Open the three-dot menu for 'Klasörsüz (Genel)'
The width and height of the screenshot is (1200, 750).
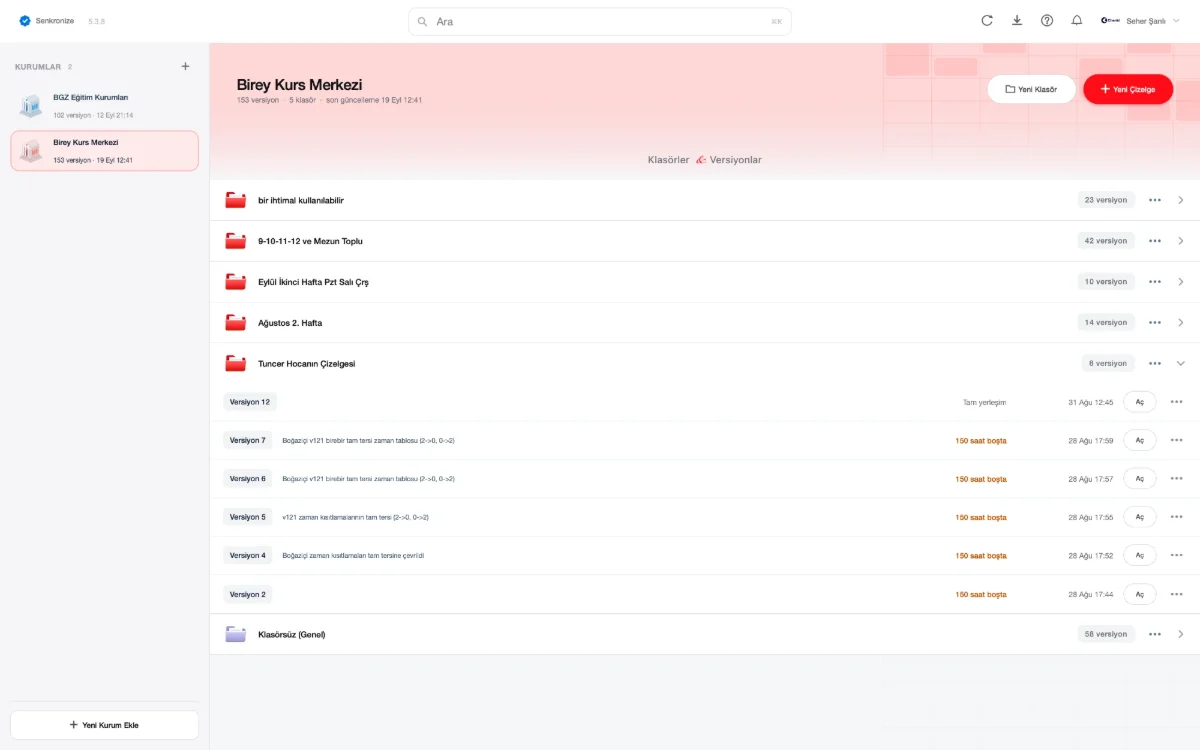coord(1155,634)
